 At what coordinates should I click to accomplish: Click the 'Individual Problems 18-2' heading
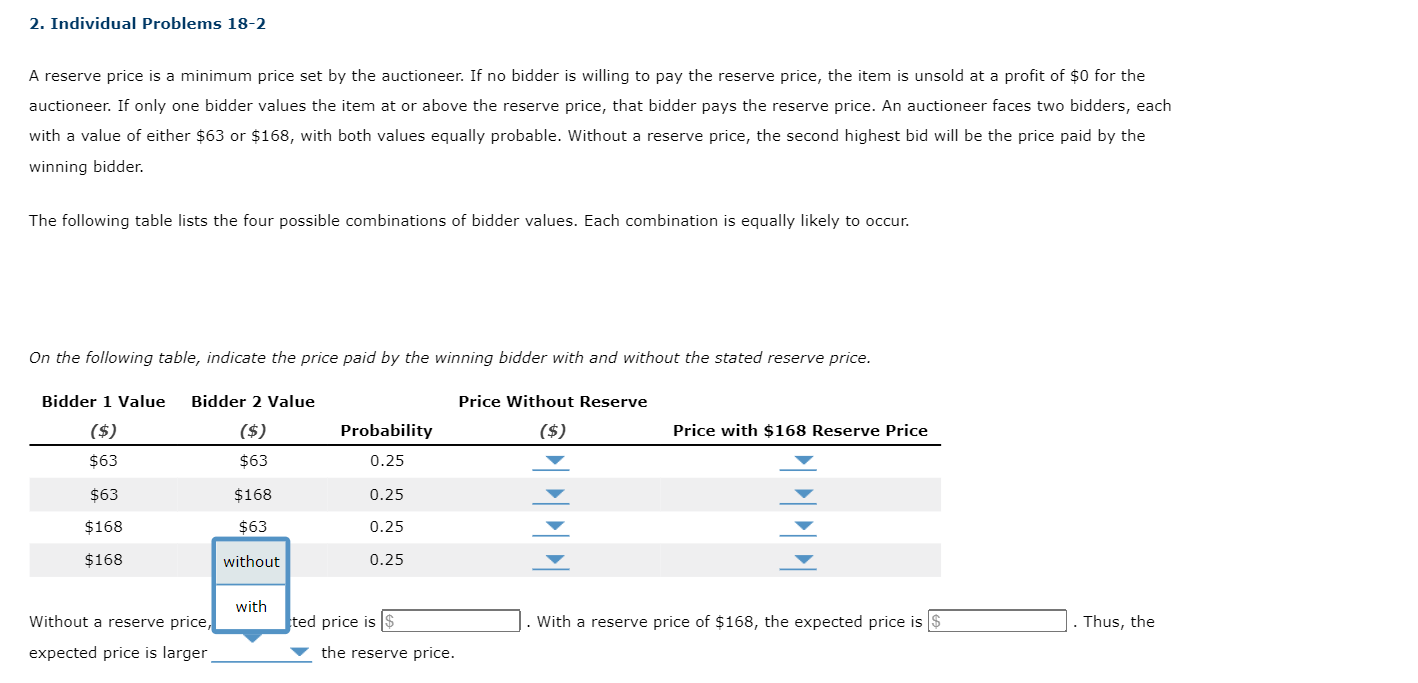coord(147,23)
